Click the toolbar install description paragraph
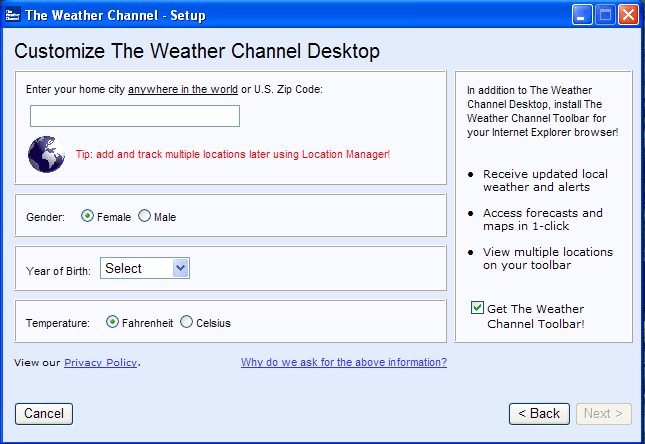The height and width of the screenshot is (444, 645). tap(543, 111)
